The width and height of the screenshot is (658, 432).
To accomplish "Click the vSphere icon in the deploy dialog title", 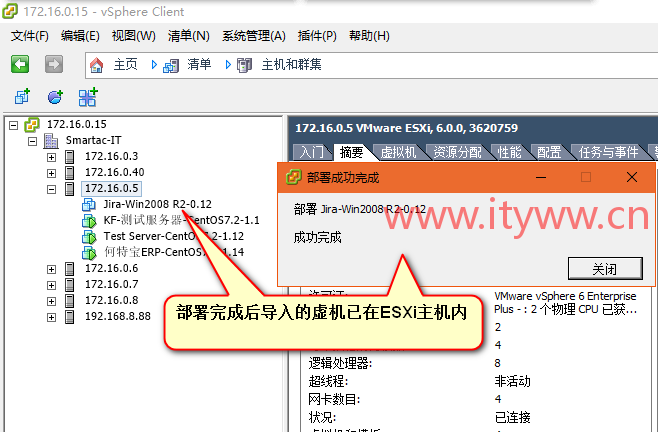I will point(294,177).
